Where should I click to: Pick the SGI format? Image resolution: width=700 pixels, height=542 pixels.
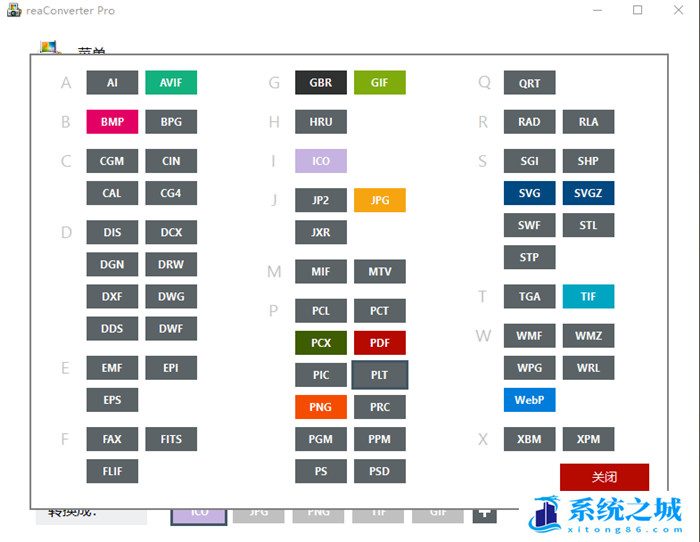pos(529,161)
